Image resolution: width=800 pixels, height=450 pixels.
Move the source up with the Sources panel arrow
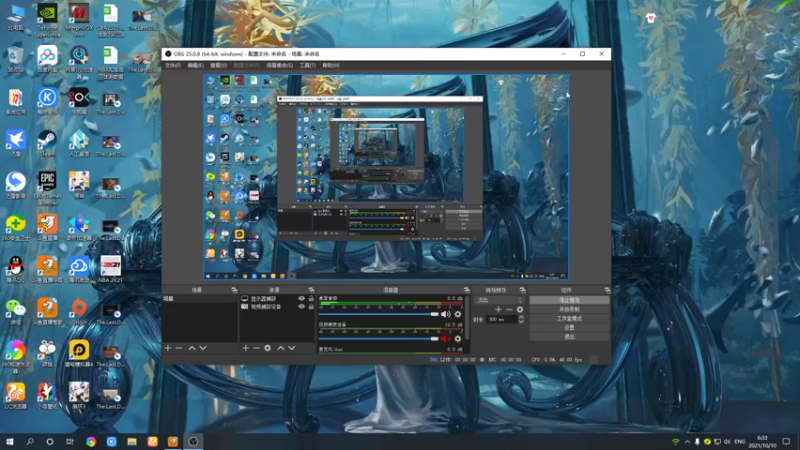point(281,348)
